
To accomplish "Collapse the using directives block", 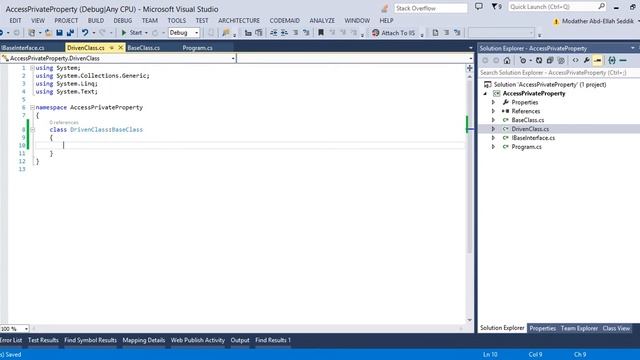I will [x=32, y=68].
